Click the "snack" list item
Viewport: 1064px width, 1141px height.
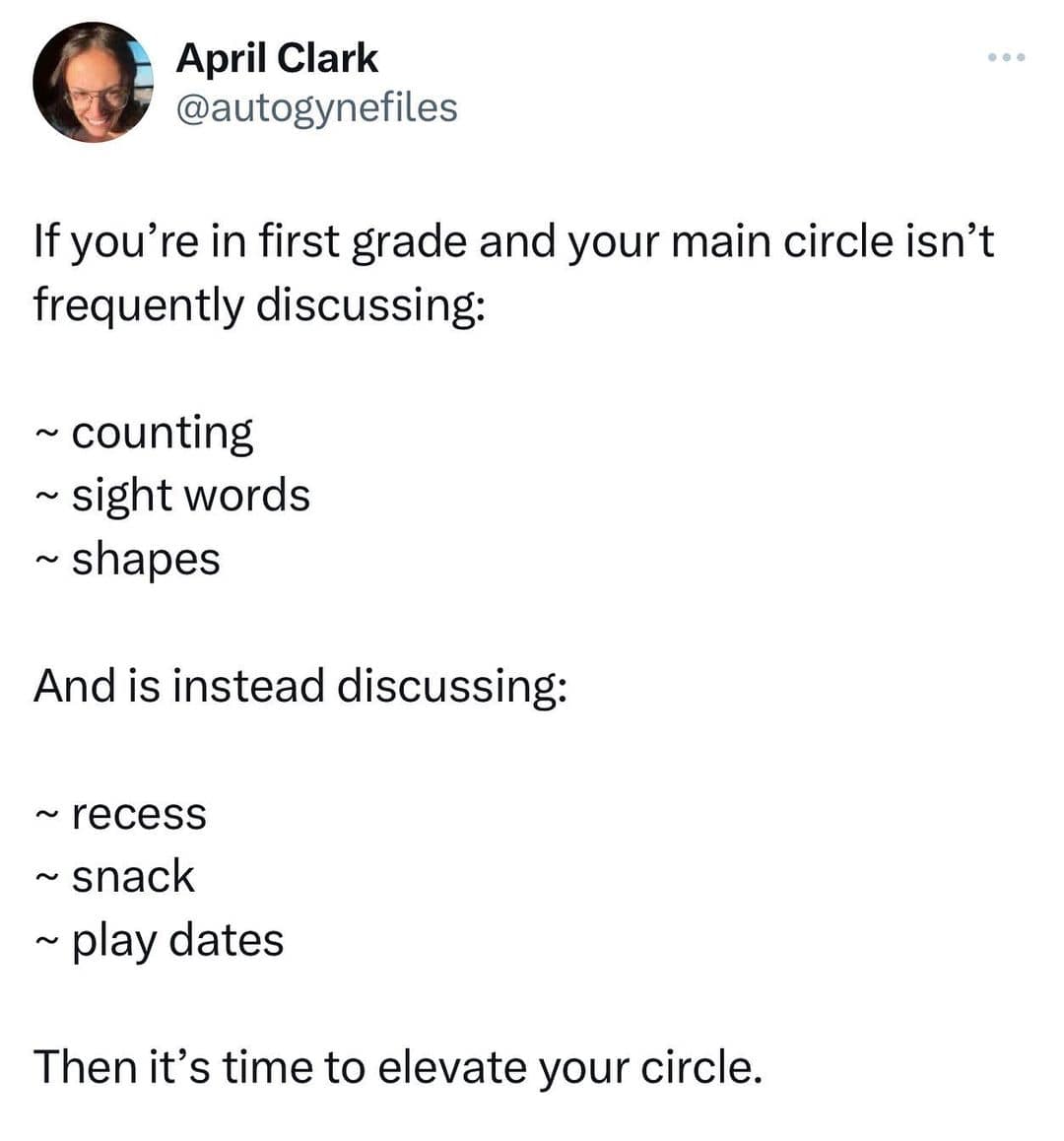[x=133, y=877]
